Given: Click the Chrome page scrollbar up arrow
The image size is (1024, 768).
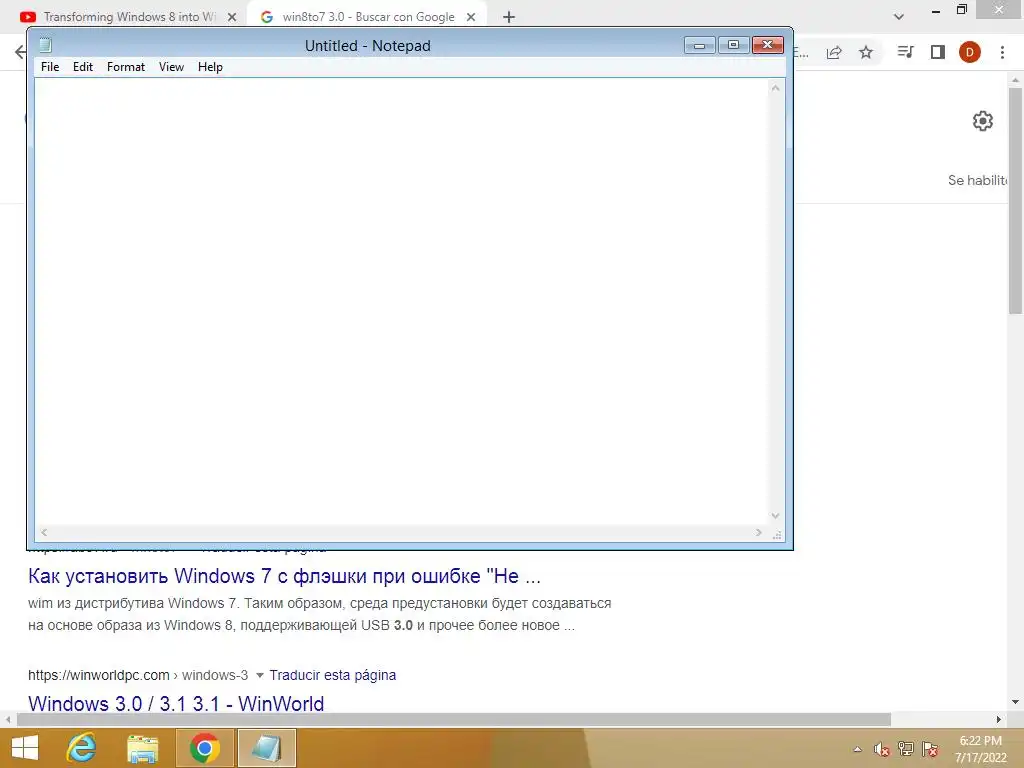Looking at the screenshot, I should (x=1015, y=80).
